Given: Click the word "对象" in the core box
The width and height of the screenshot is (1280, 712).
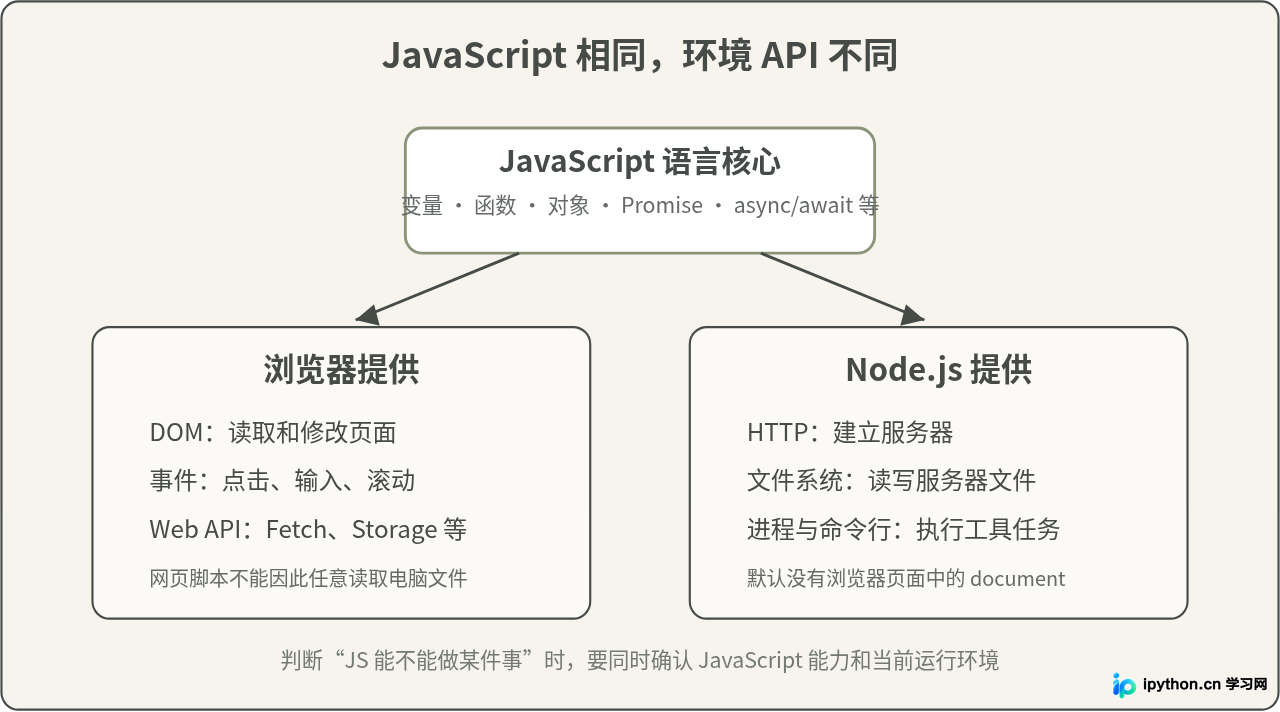Looking at the screenshot, I should pyautogui.click(x=568, y=206).
